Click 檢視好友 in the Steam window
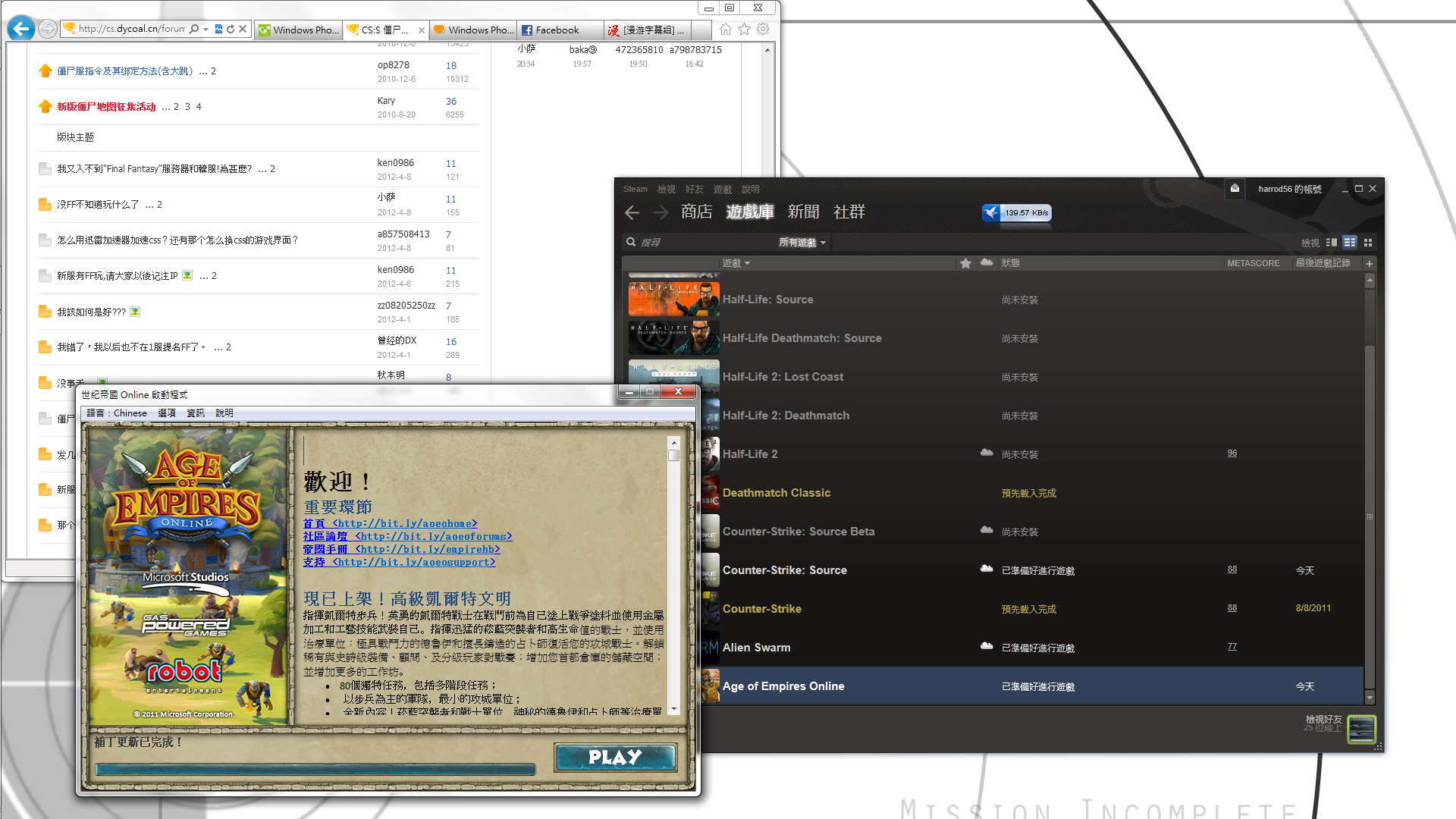 point(1323,719)
